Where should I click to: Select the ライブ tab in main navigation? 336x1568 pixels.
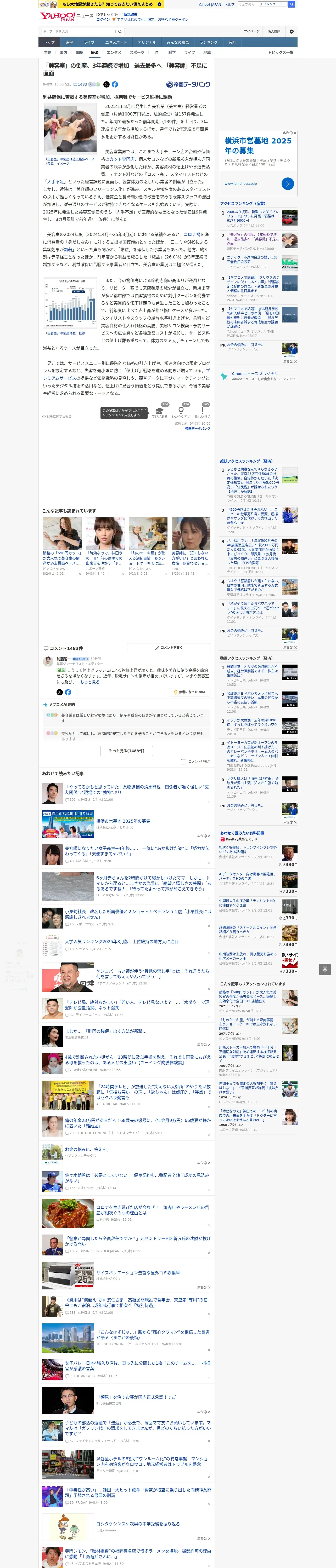(x=89, y=43)
